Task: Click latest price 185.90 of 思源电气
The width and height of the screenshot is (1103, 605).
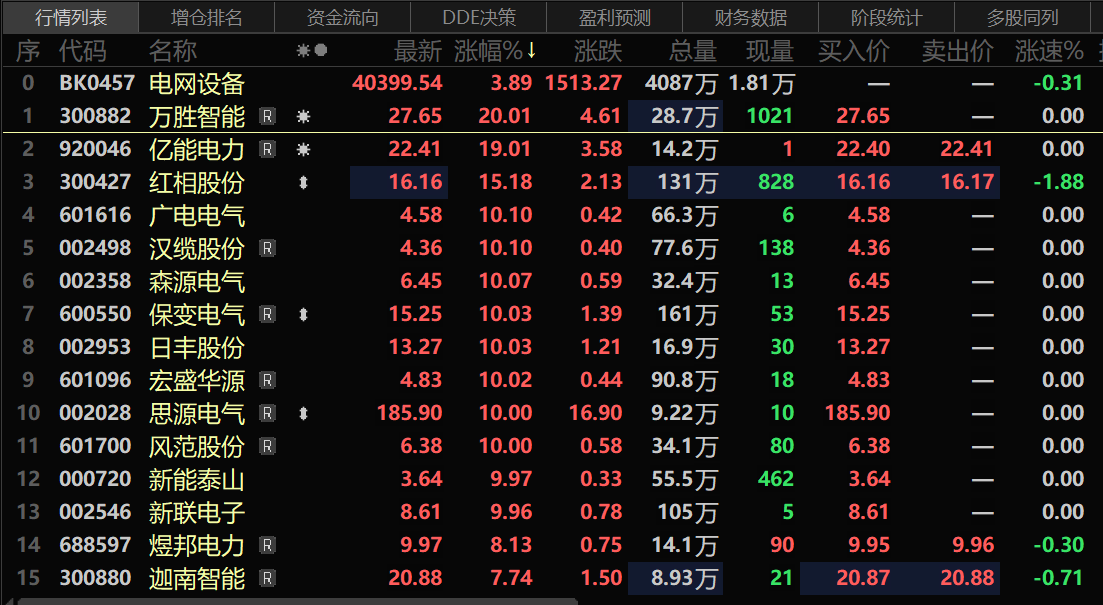Action: tap(409, 413)
